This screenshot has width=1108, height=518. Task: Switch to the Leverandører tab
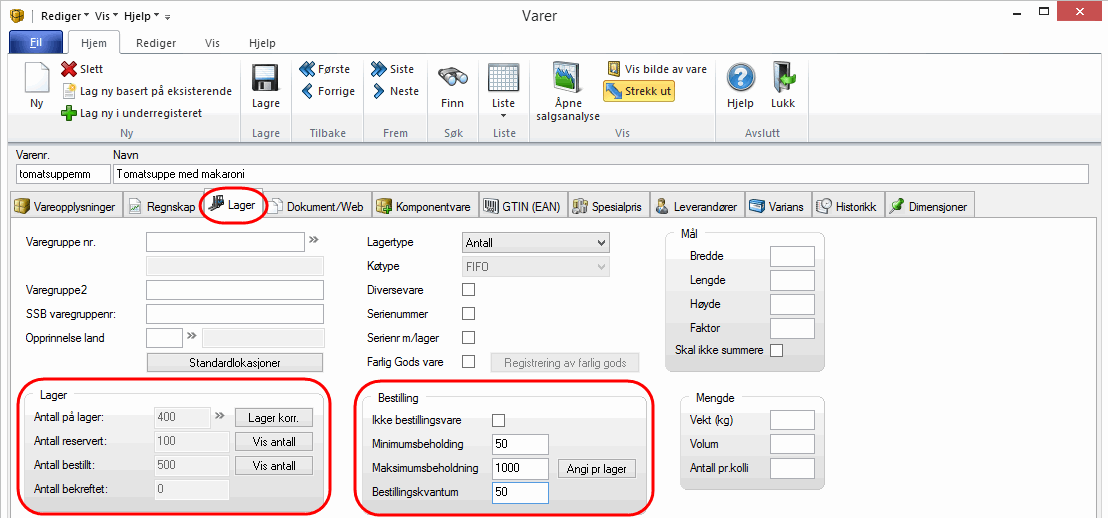[696, 207]
